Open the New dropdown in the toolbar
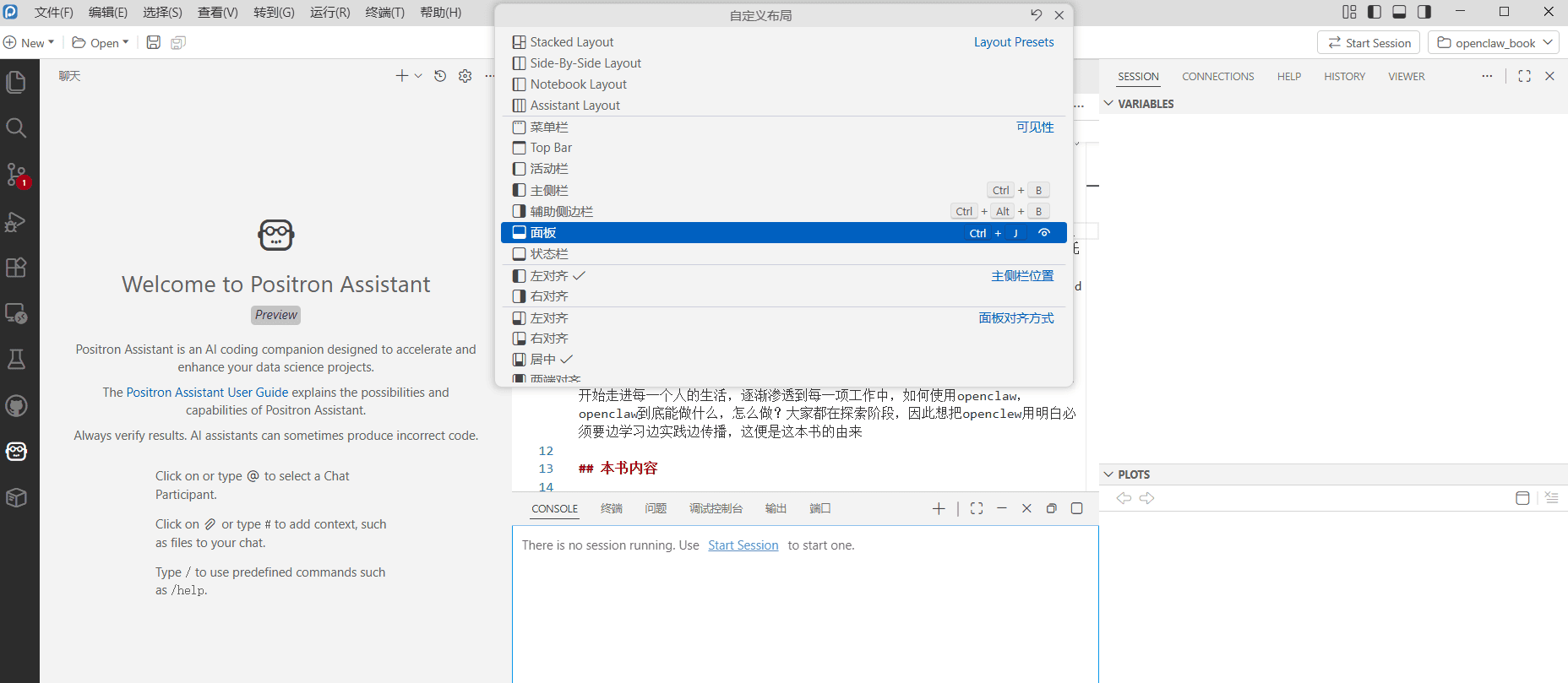This screenshot has height=683, width=1568. [x=29, y=43]
